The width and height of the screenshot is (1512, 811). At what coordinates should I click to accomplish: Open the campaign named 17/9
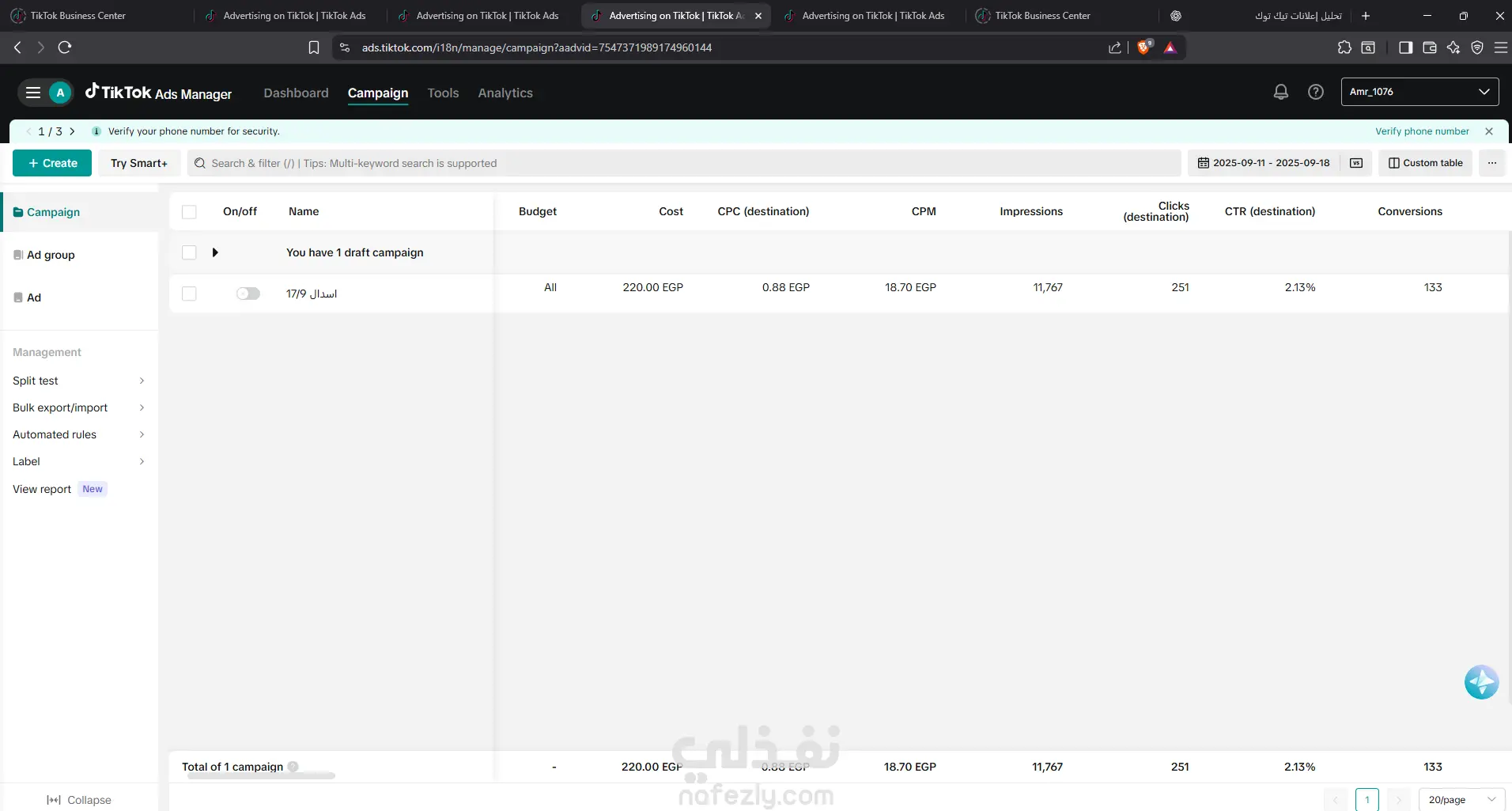click(312, 294)
